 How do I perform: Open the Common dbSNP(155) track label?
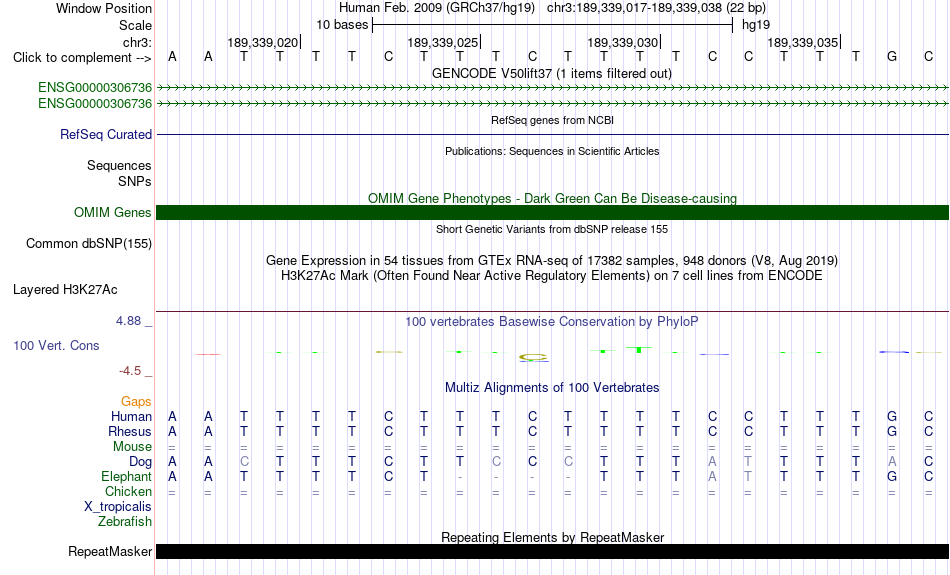tap(88, 244)
